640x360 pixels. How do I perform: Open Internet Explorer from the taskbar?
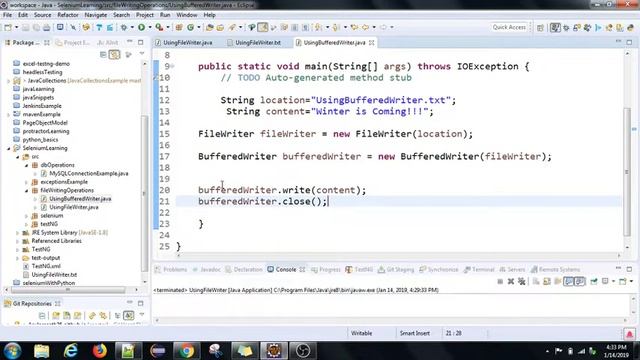[x=71, y=351]
